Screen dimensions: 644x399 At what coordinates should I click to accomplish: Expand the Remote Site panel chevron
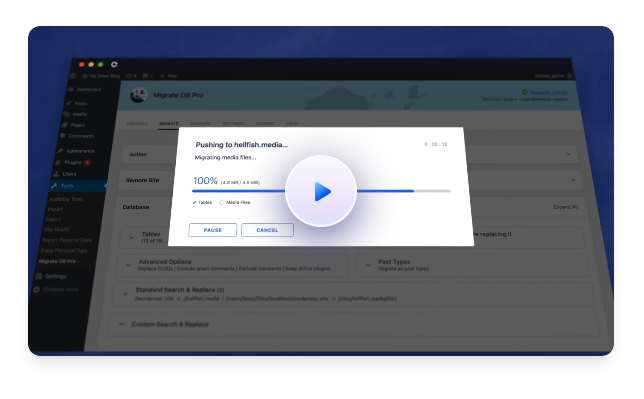573,180
